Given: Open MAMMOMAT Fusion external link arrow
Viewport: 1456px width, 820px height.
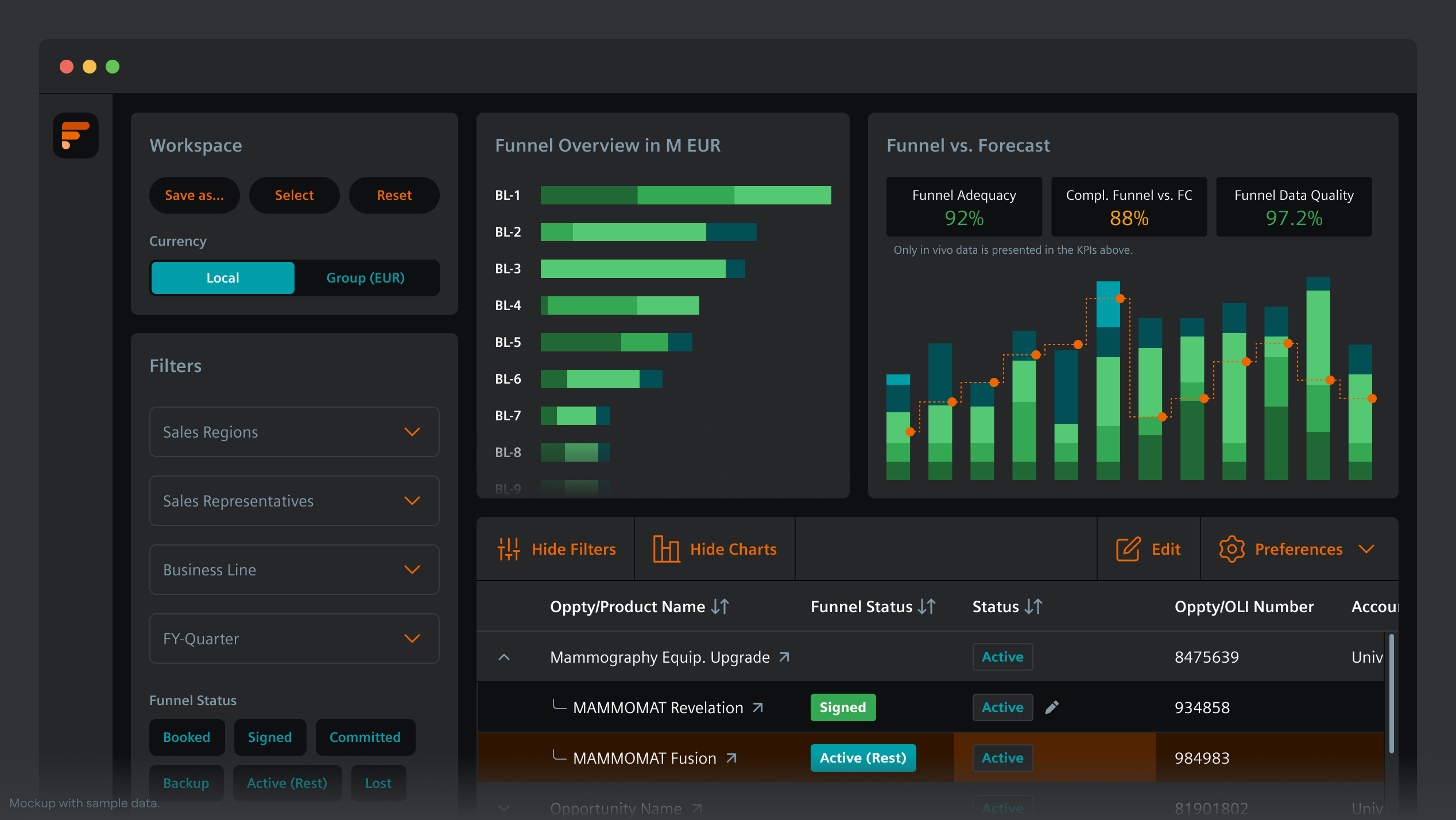Looking at the screenshot, I should click(731, 758).
